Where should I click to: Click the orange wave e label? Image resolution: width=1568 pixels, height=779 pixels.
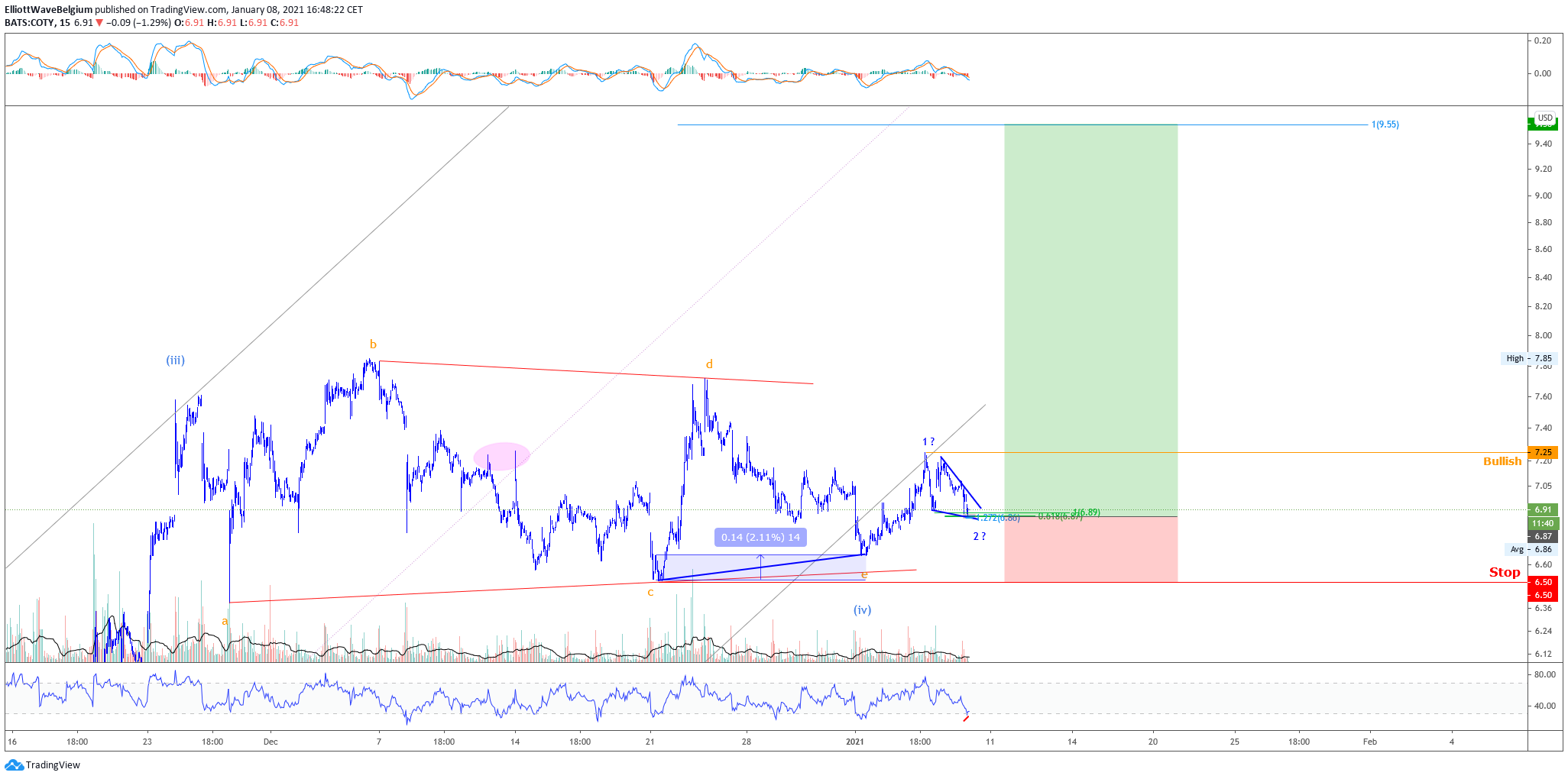[864, 574]
